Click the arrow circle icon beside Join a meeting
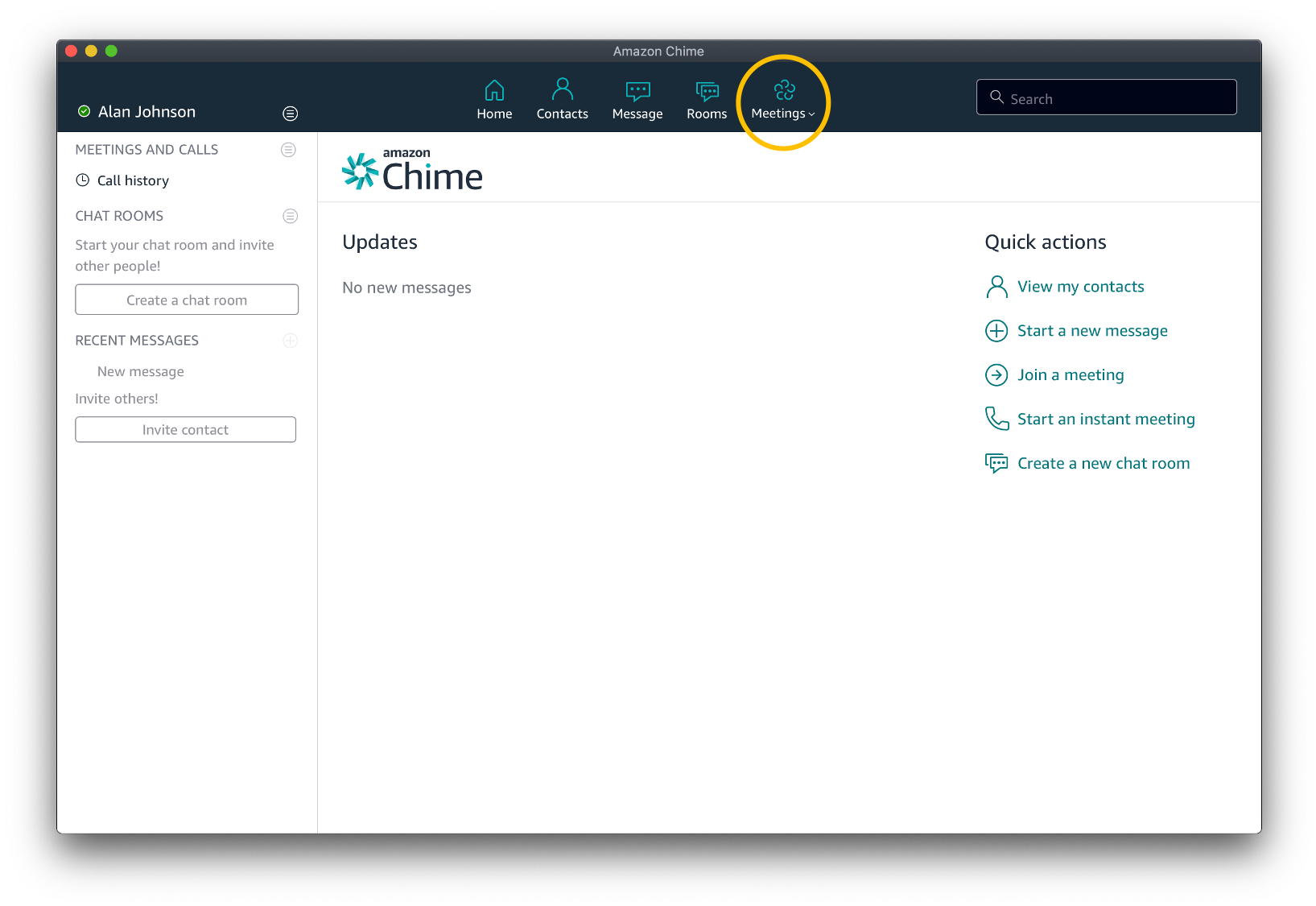Image resolution: width=1316 pixels, height=906 pixels. coord(996,375)
